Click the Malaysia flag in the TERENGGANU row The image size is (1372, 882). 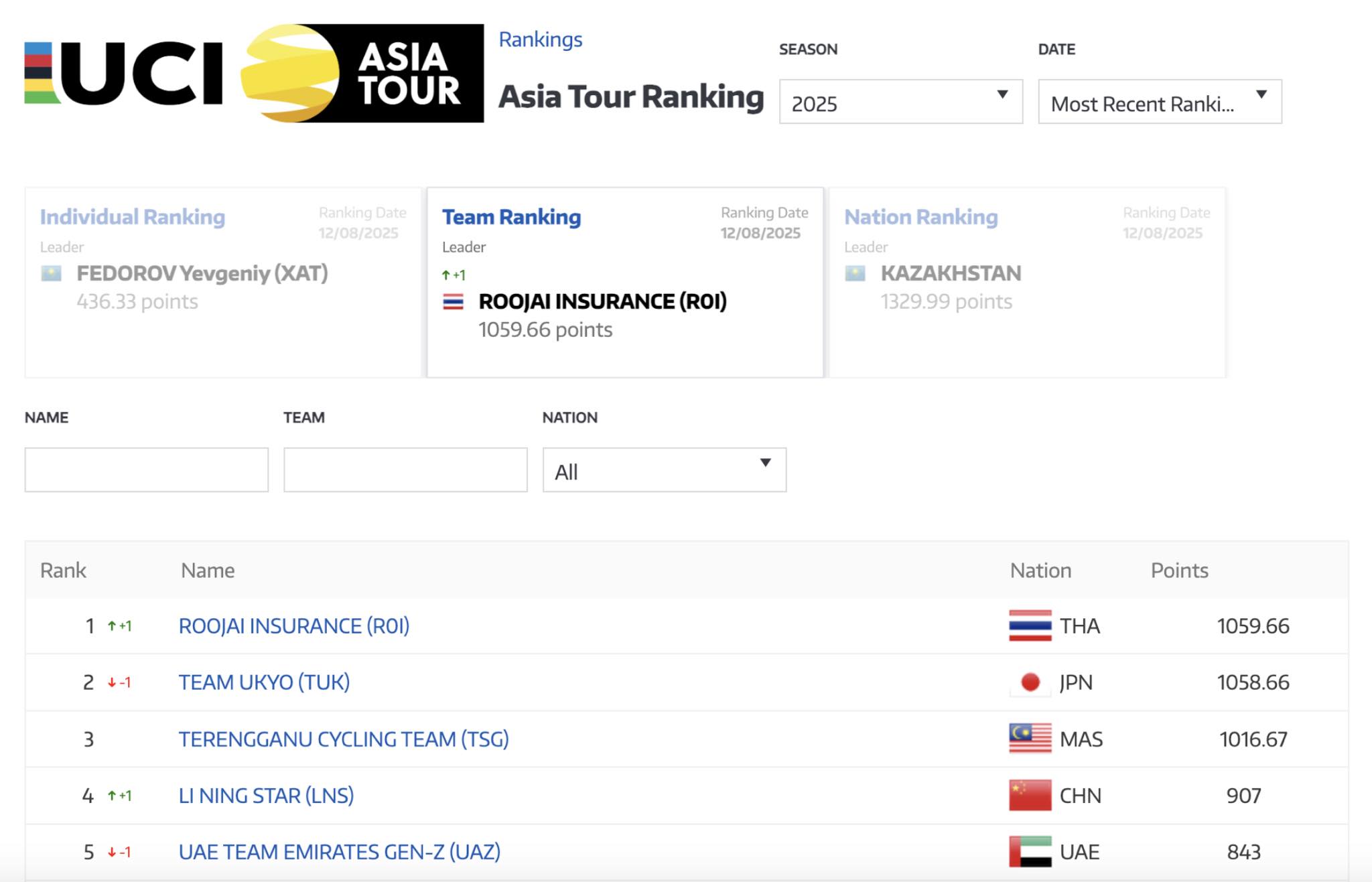tap(1030, 739)
